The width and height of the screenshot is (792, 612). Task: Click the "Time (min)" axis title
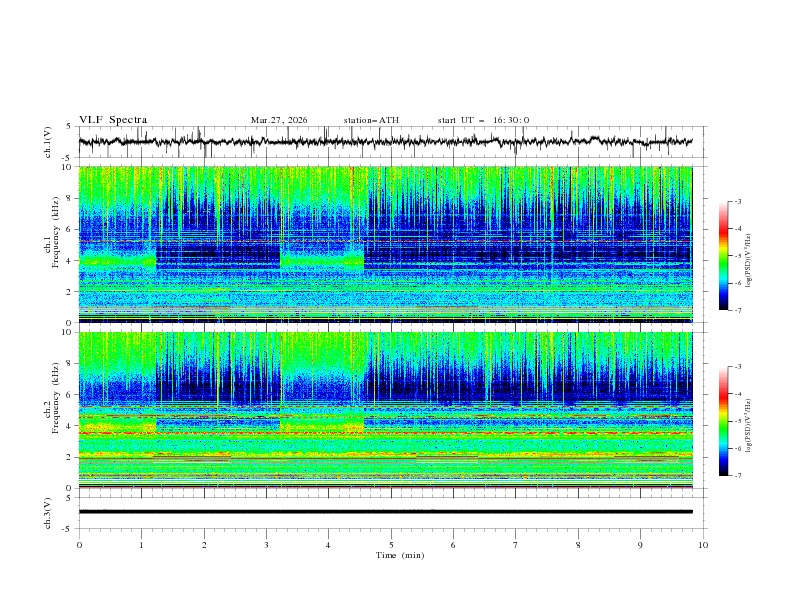(x=400, y=555)
